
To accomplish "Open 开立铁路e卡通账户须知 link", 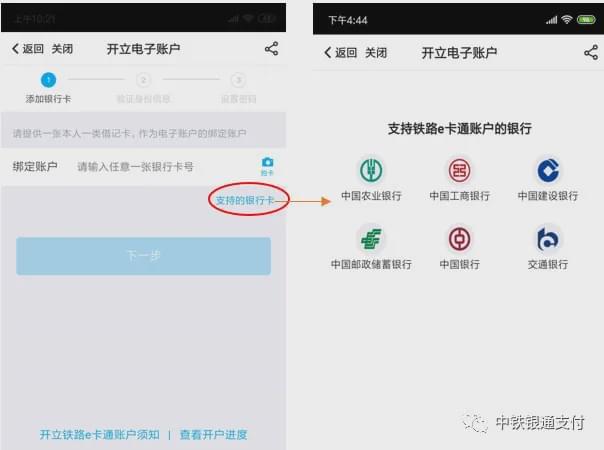I will tap(100, 435).
